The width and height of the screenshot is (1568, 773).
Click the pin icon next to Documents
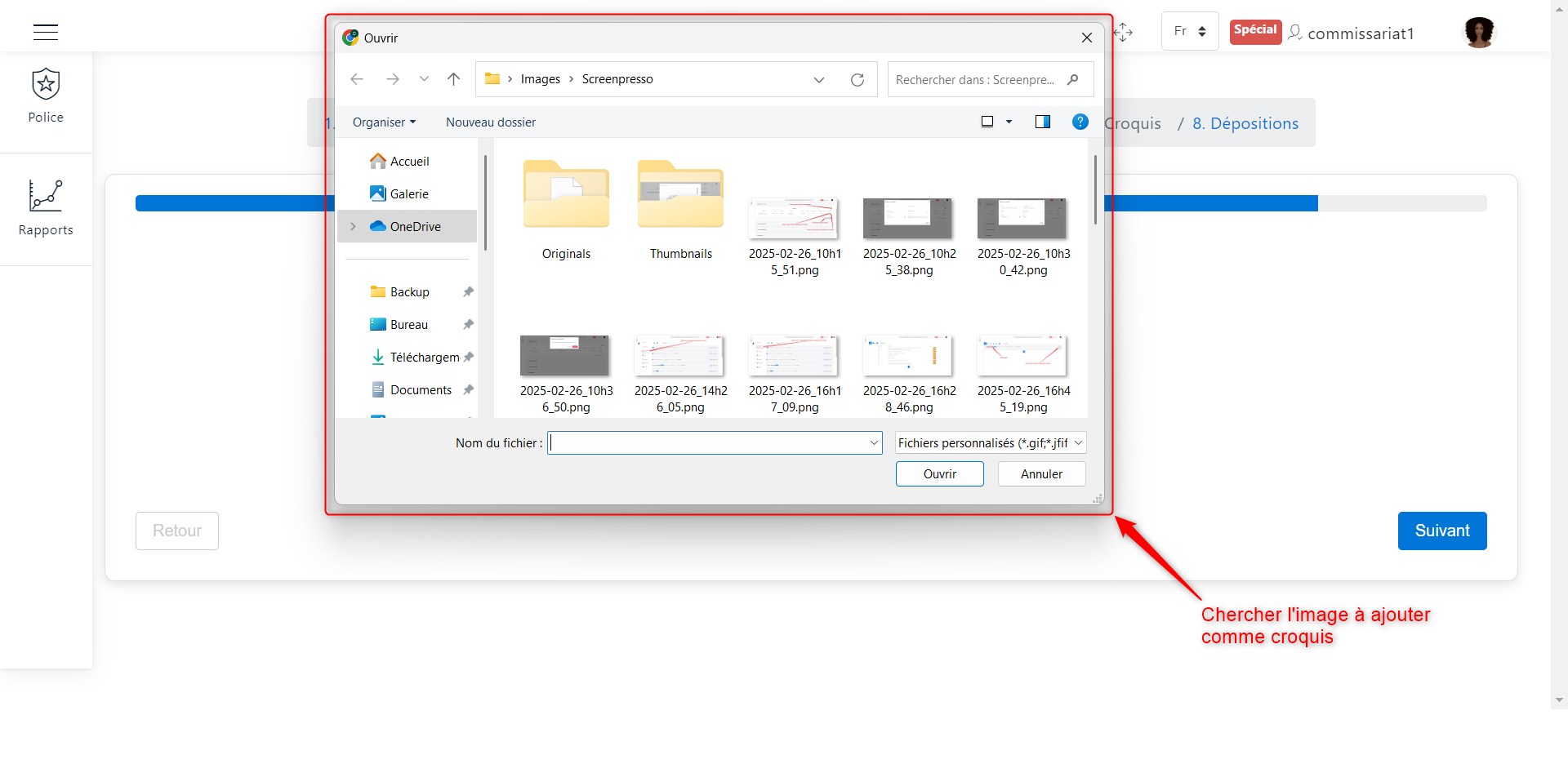(x=469, y=390)
